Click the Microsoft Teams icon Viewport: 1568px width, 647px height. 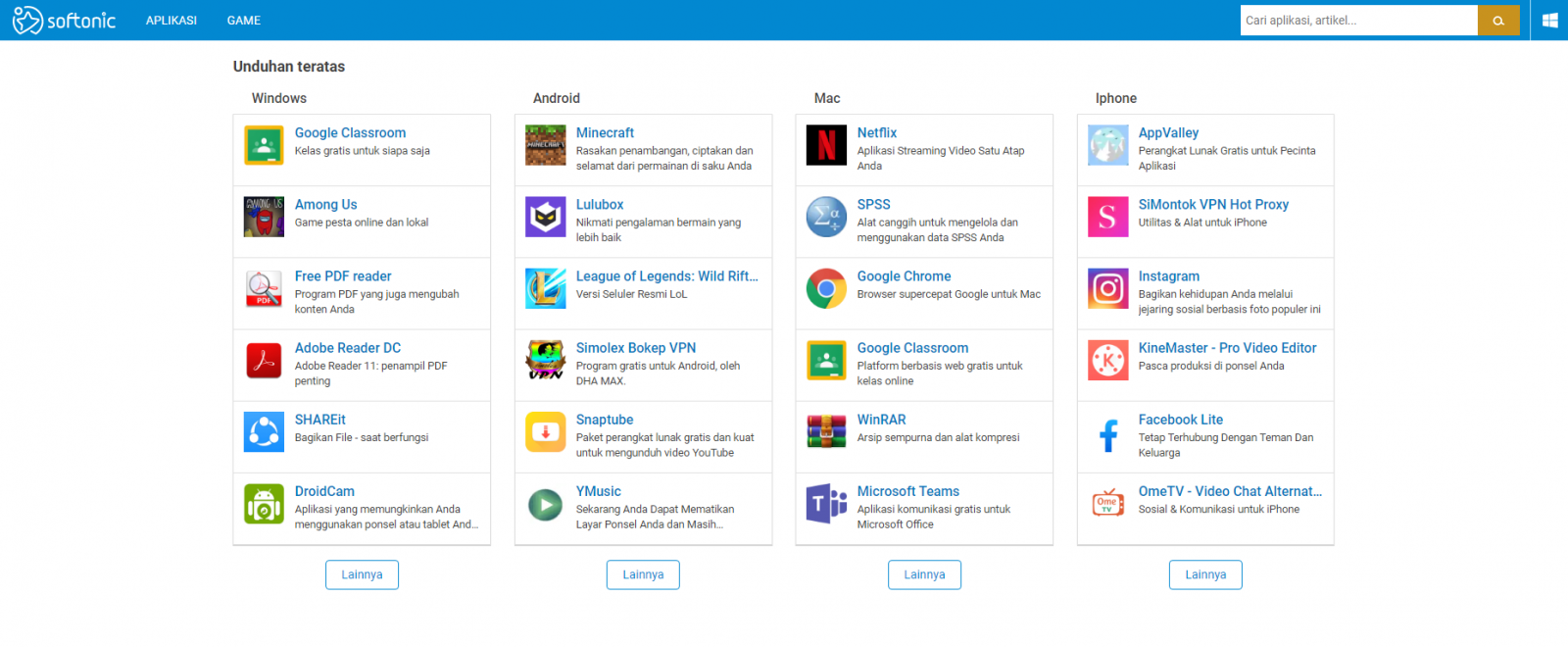tap(826, 504)
